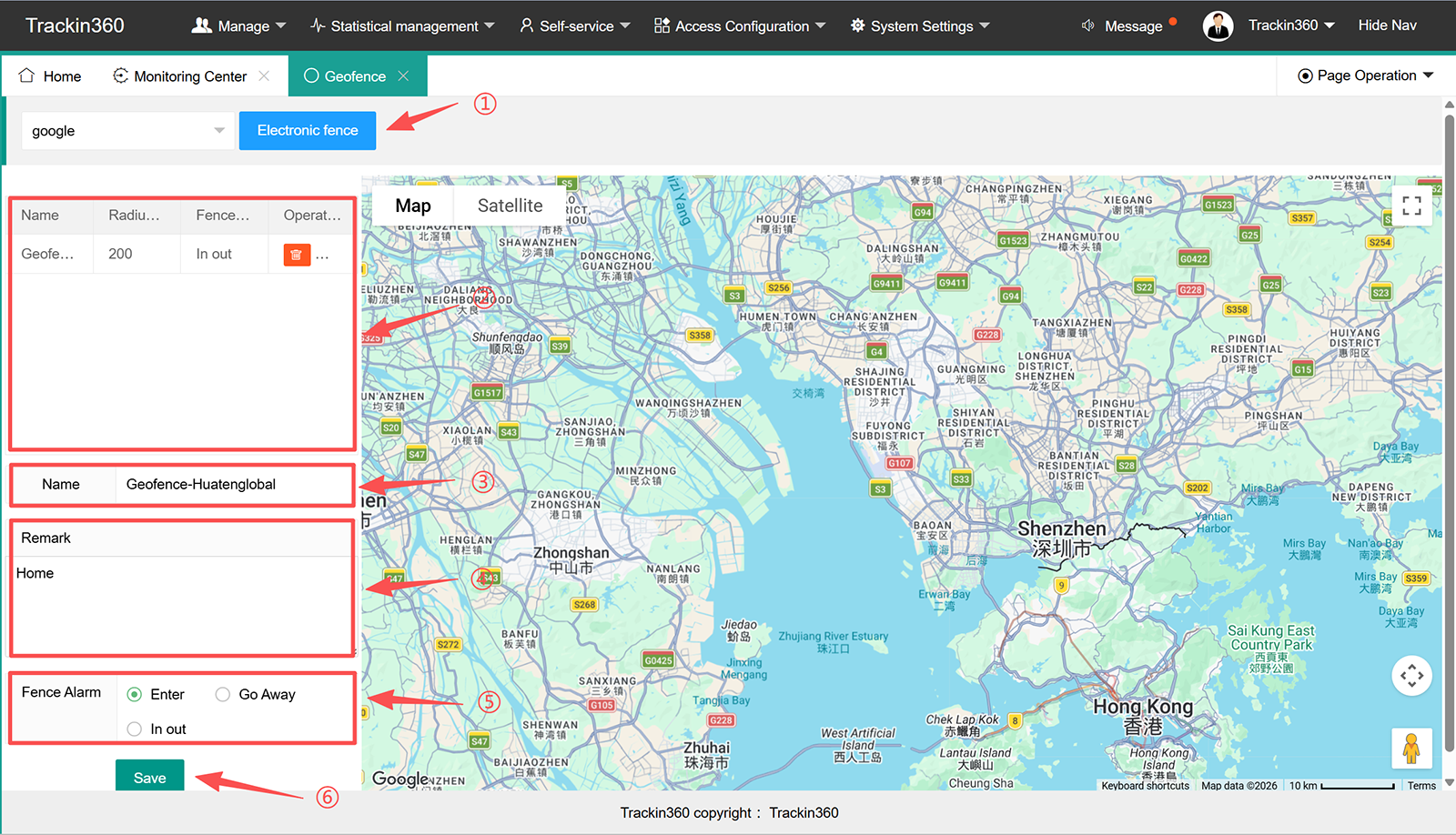Click the user avatar picture
Viewport: 1456px width, 835px height.
point(1218,25)
